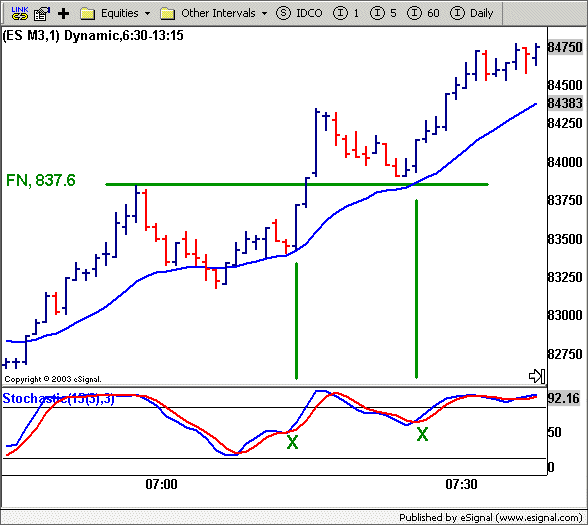Switch to the 1-minute interval
This screenshot has height=525, width=588.
[346, 14]
